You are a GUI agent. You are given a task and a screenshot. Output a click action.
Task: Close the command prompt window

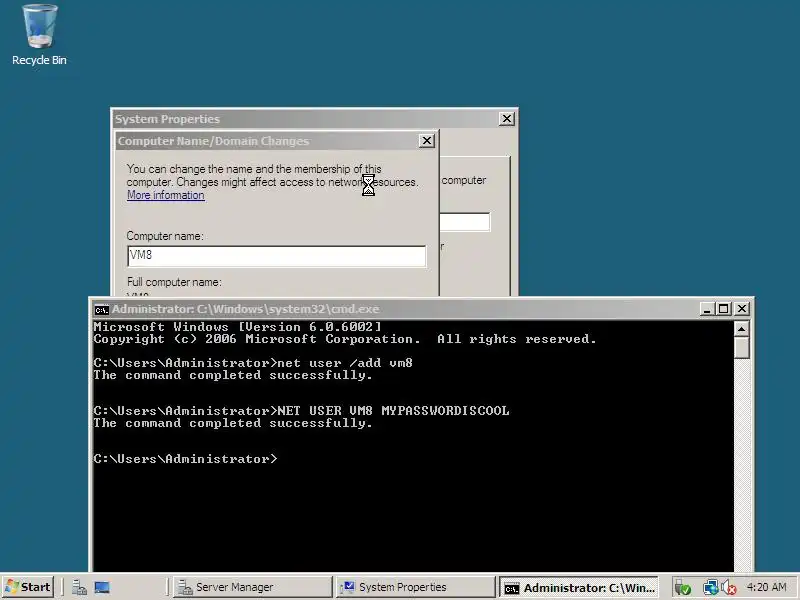tap(742, 309)
